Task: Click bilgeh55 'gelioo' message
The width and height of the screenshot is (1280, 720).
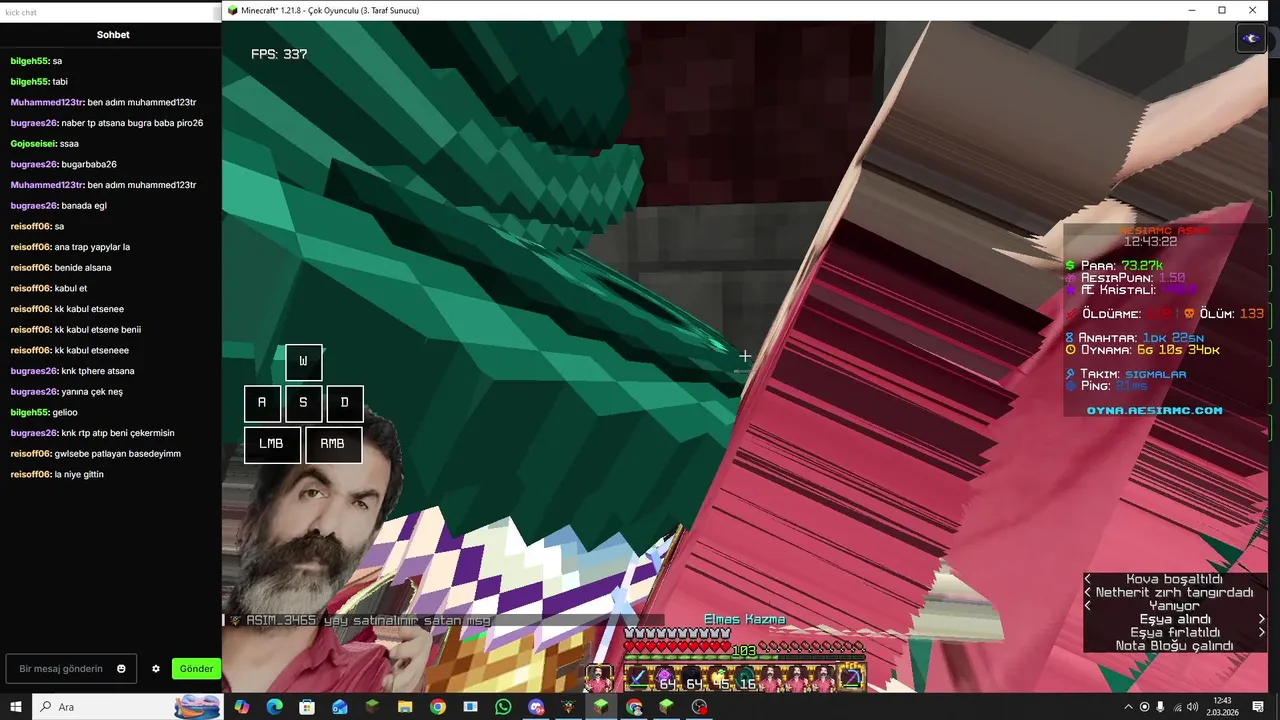Action: [x=44, y=412]
